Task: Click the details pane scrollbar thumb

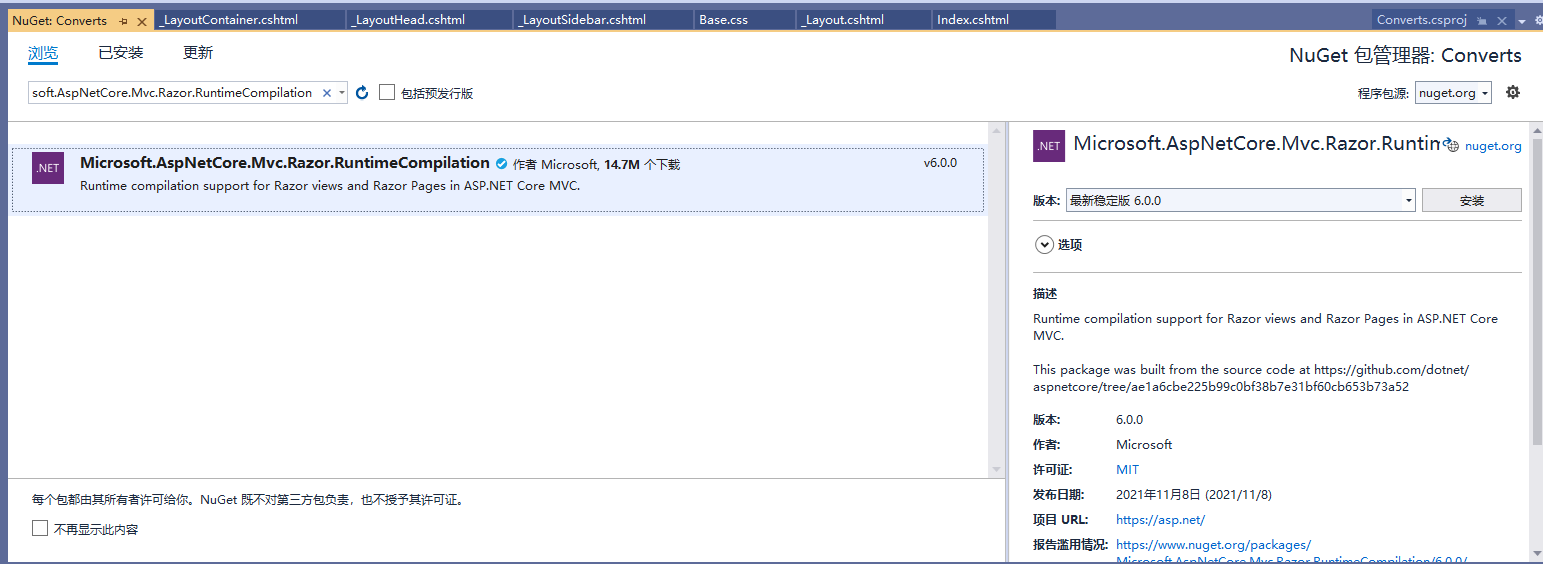Action: [x=1537, y=290]
